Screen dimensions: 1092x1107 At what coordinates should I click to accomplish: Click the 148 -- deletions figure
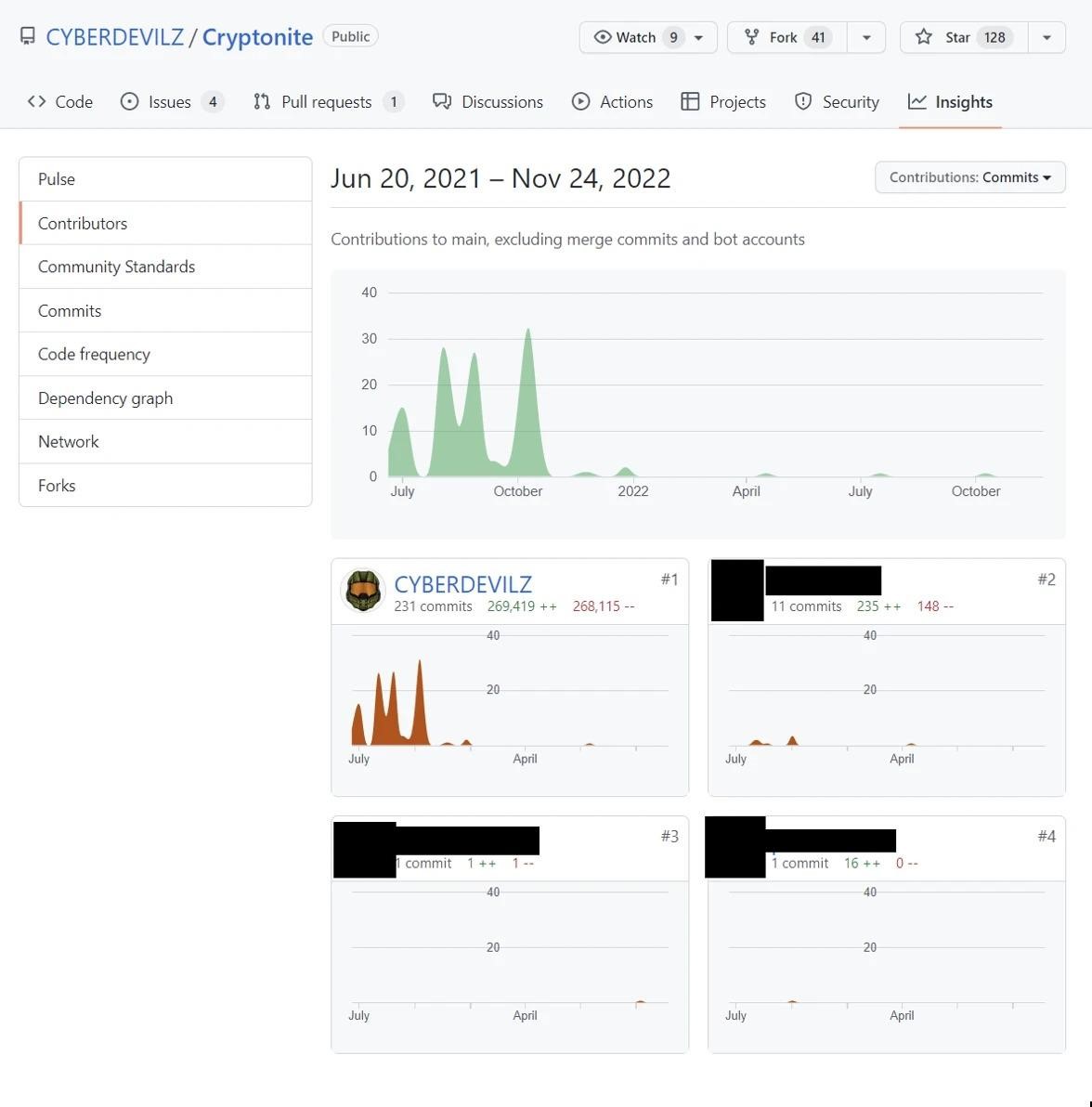click(x=935, y=606)
